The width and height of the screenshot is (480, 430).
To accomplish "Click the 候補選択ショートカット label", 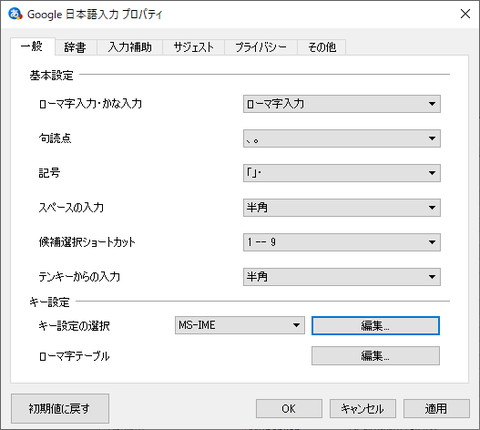I will [87, 242].
